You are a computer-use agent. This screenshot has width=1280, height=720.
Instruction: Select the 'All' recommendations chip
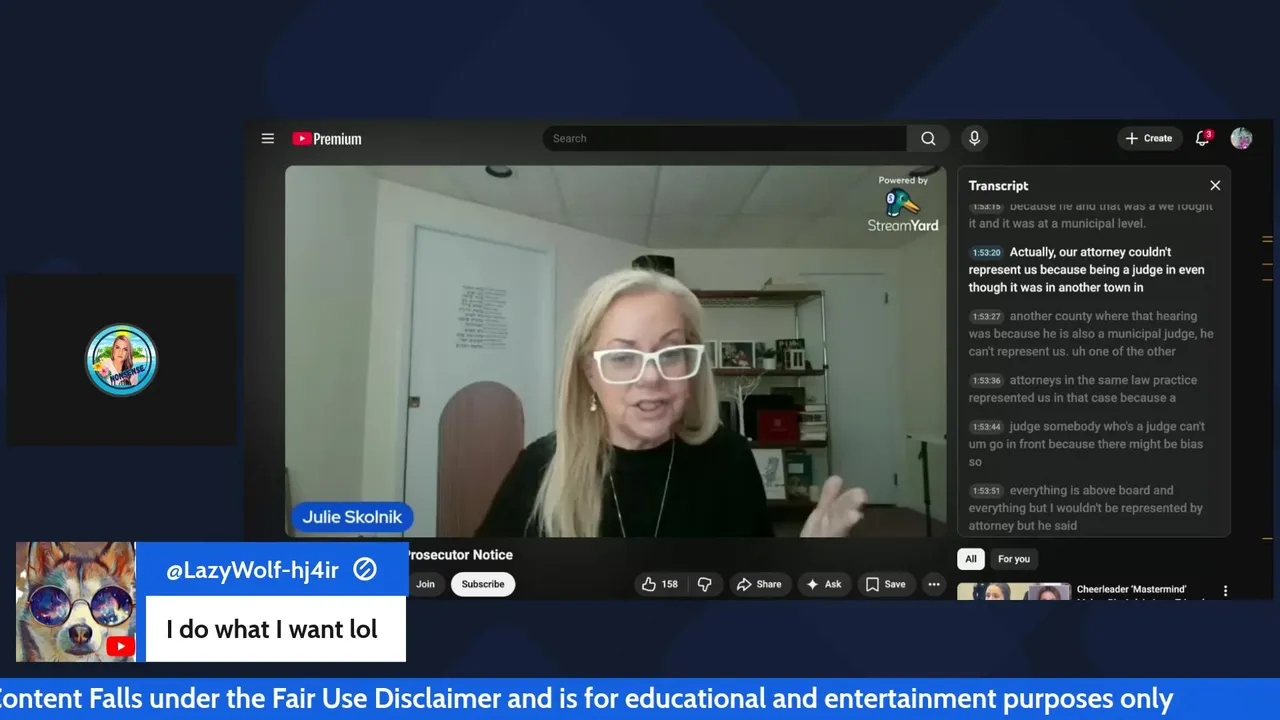tap(970, 559)
